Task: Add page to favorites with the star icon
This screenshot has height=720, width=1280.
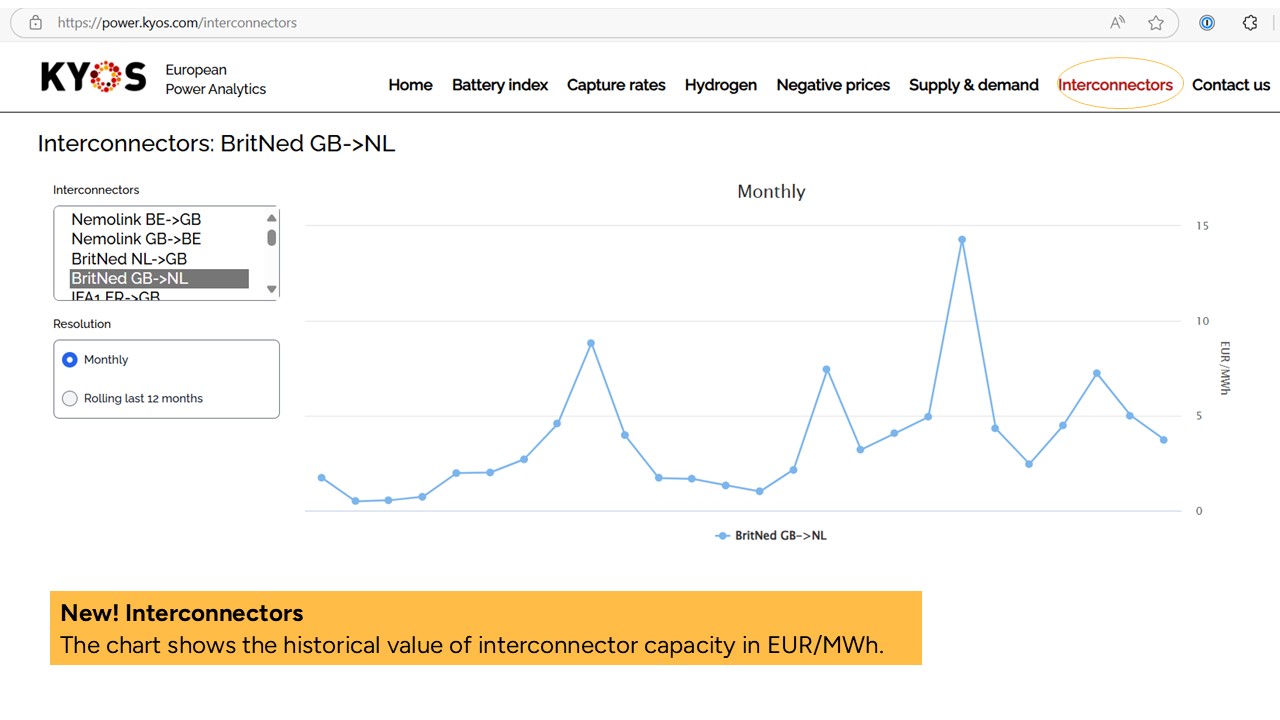Action: pos(1156,22)
